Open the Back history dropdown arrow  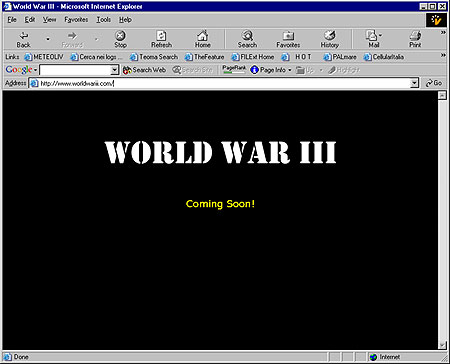[48, 39]
